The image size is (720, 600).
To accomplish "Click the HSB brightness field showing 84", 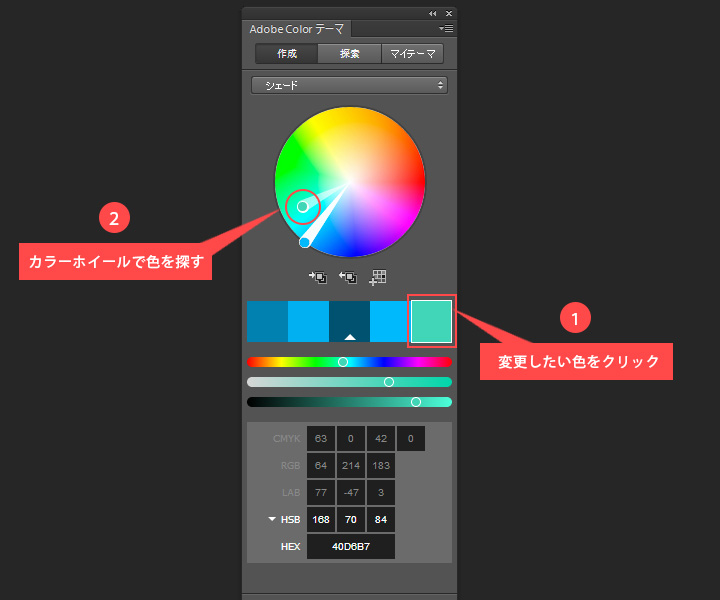I will [381, 520].
